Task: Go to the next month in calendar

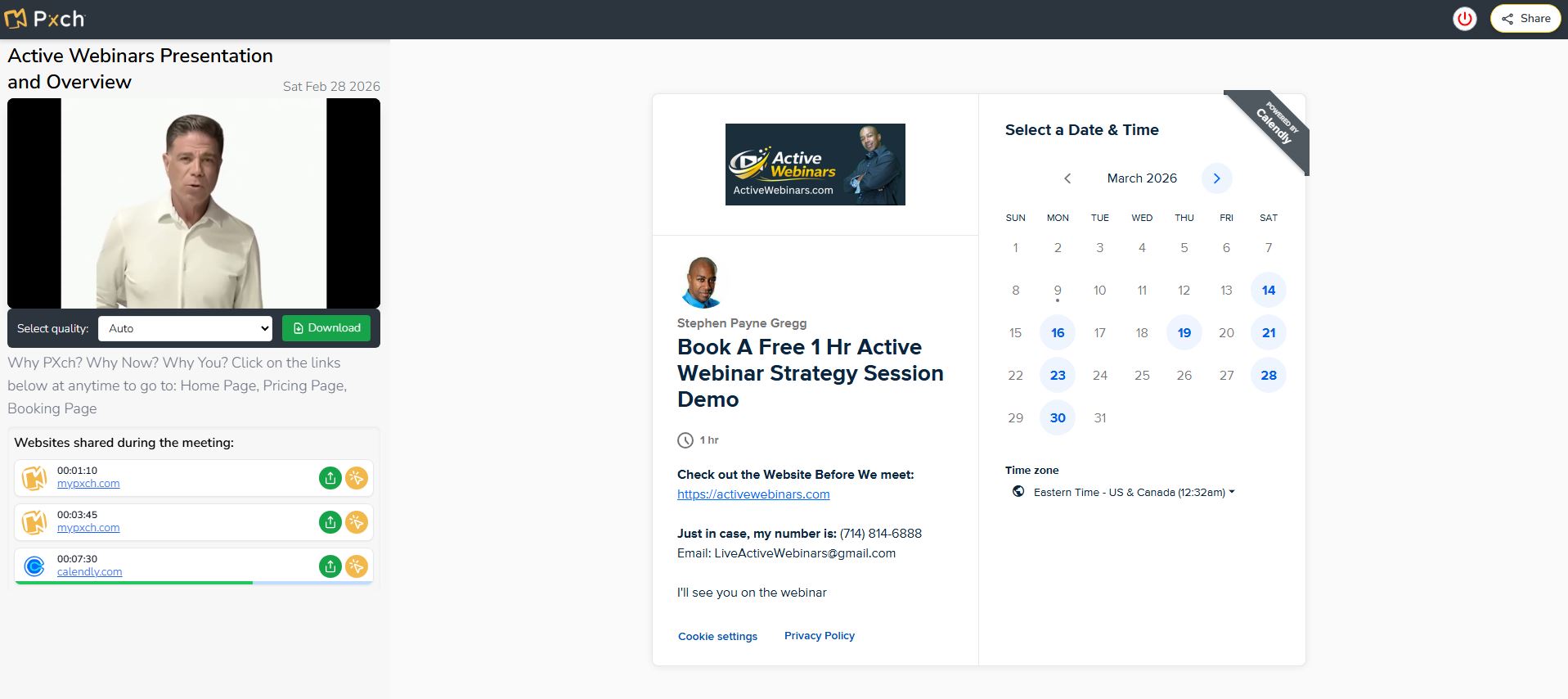Action: pos(1217,178)
